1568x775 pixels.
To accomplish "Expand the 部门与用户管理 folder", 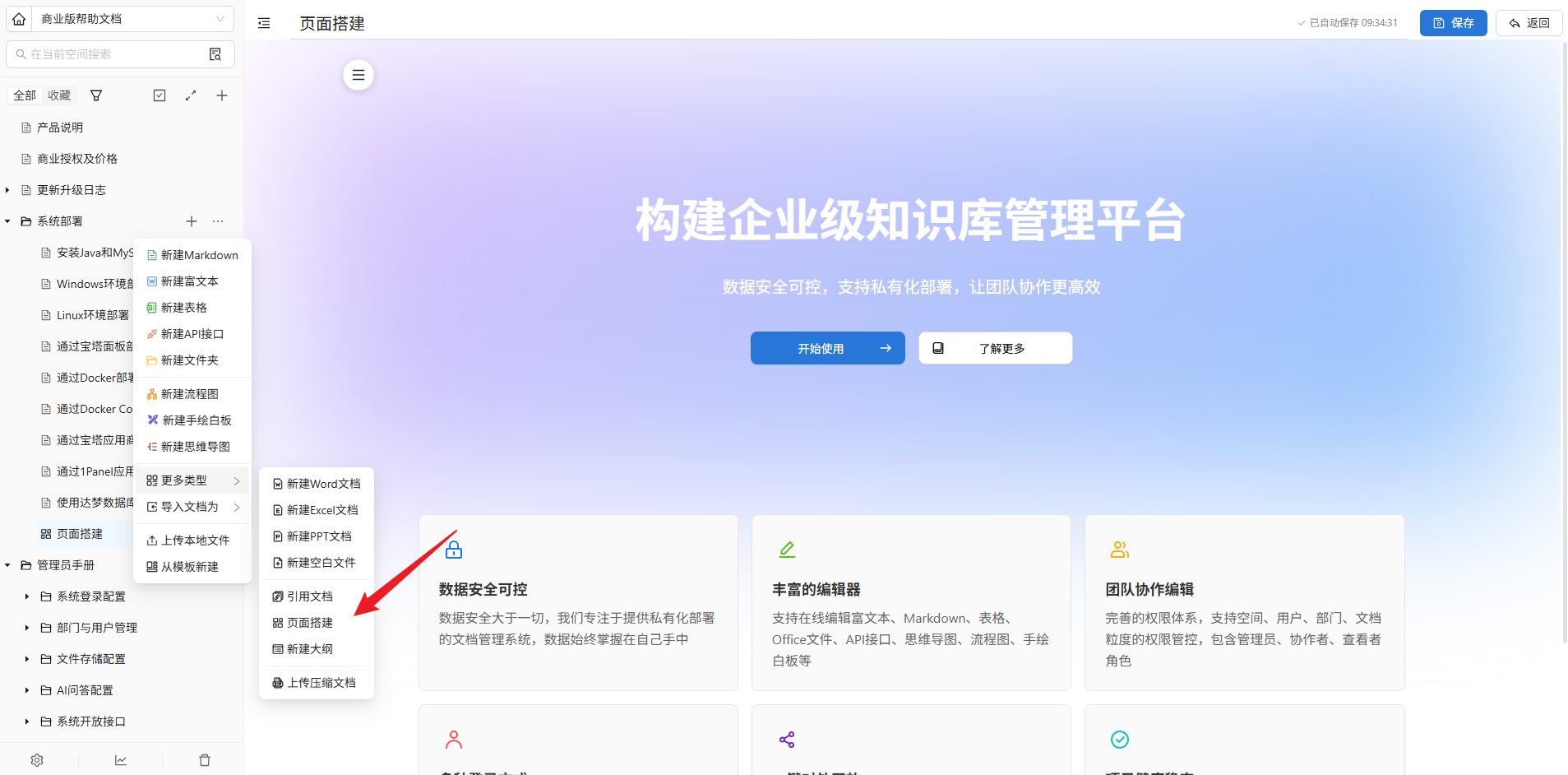I will pyautogui.click(x=27, y=628).
